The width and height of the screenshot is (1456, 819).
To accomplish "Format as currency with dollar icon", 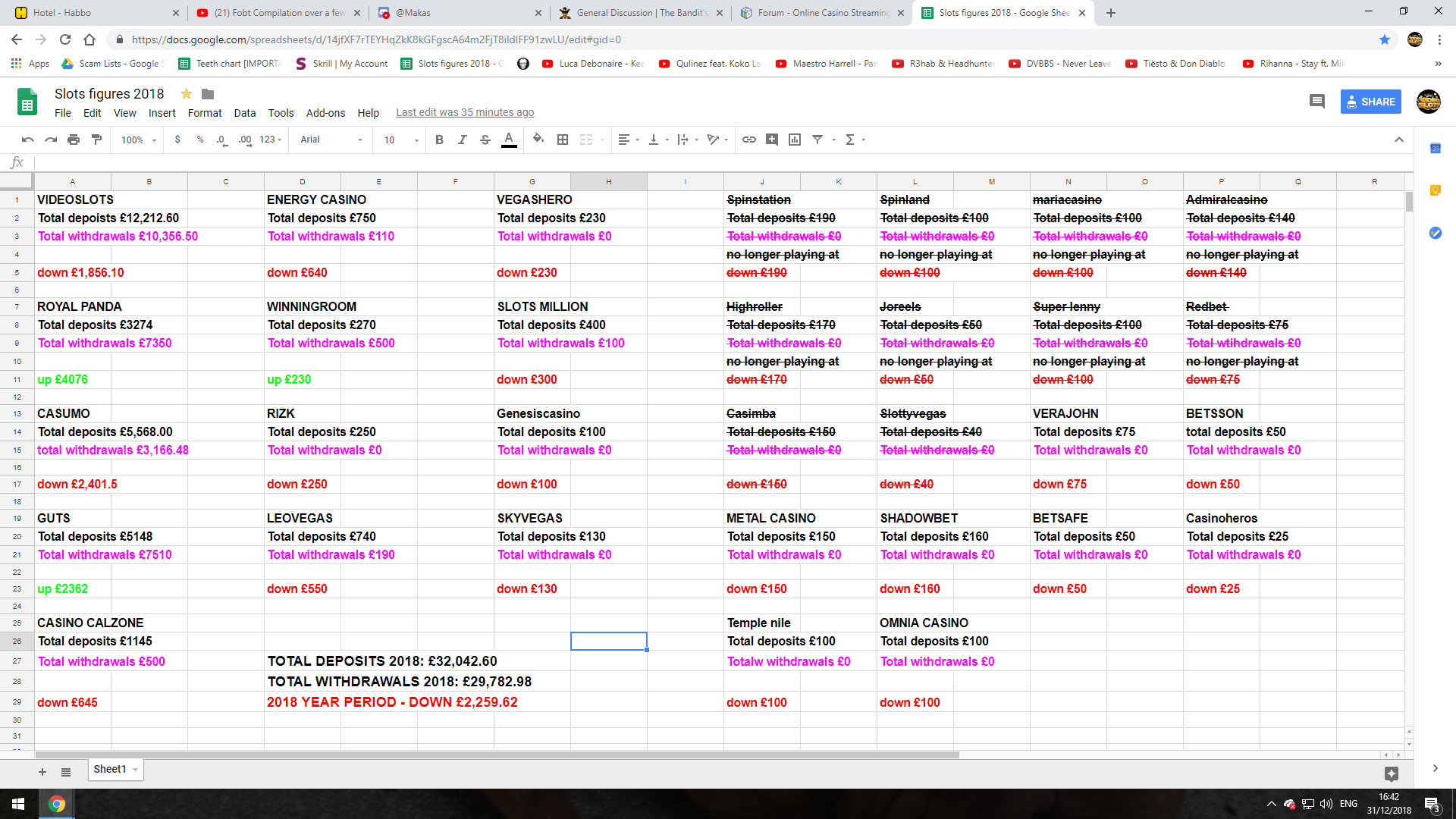I will (177, 140).
